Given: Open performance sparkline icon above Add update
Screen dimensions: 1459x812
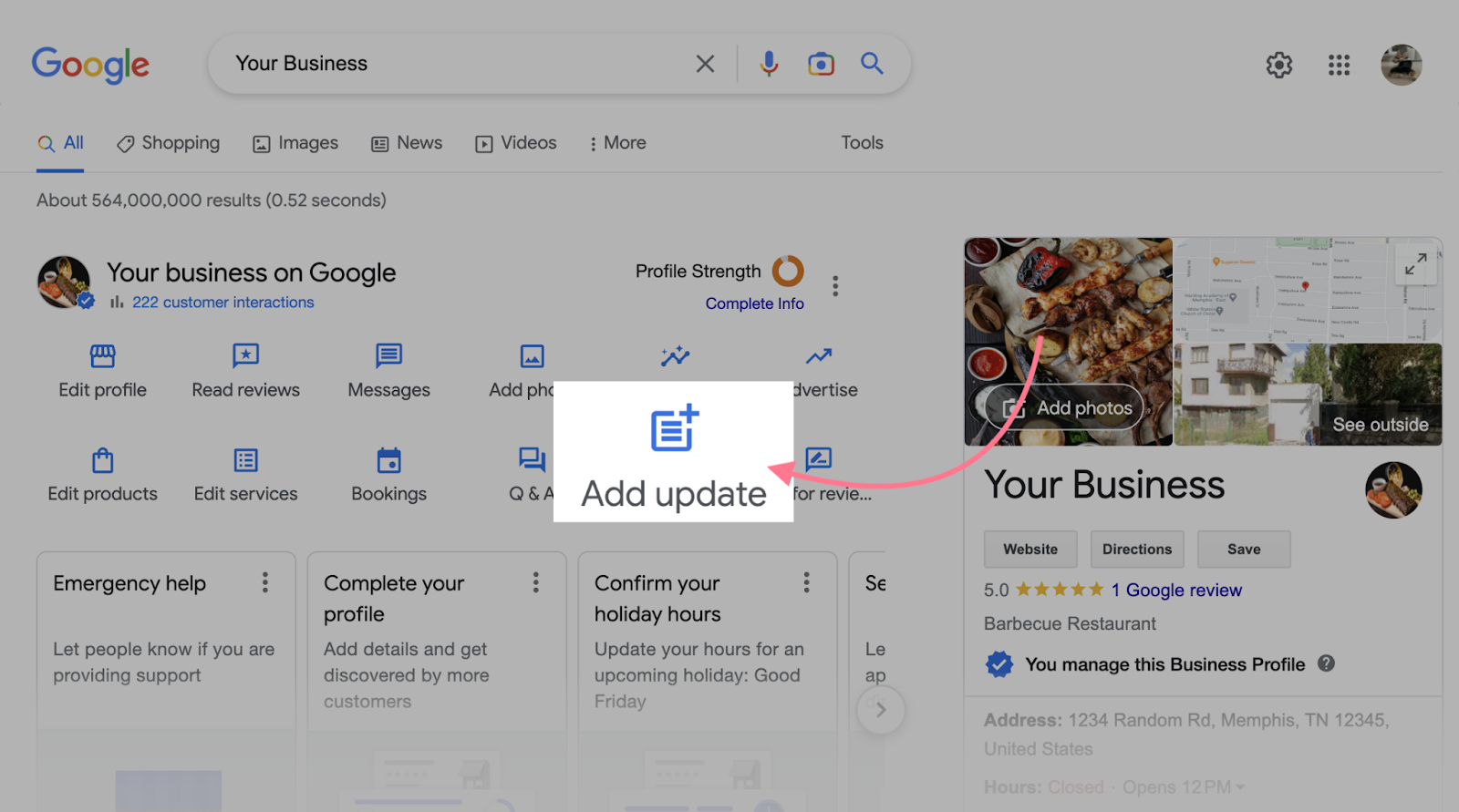Looking at the screenshot, I should tap(676, 355).
